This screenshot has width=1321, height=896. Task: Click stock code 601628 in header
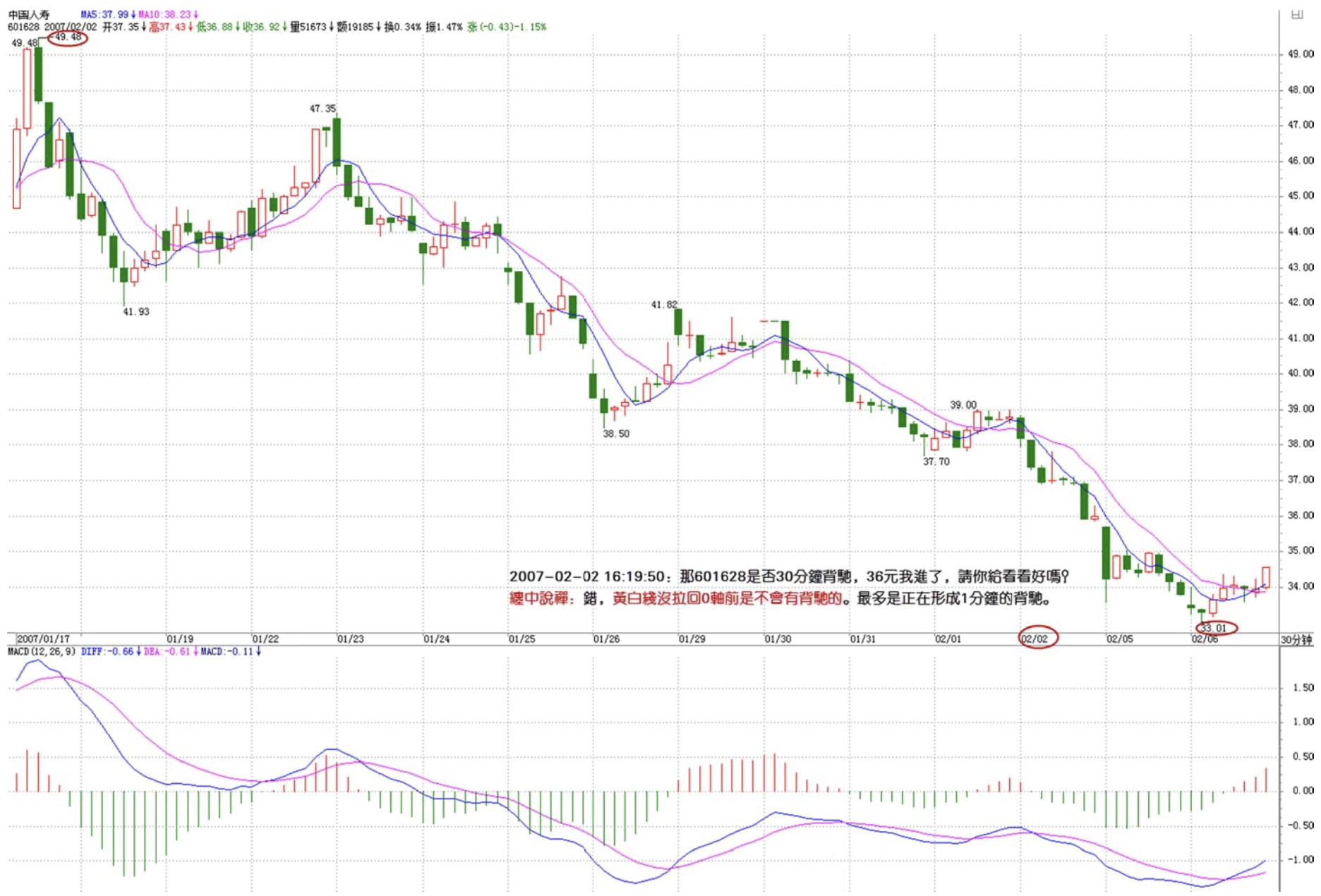tap(24, 27)
